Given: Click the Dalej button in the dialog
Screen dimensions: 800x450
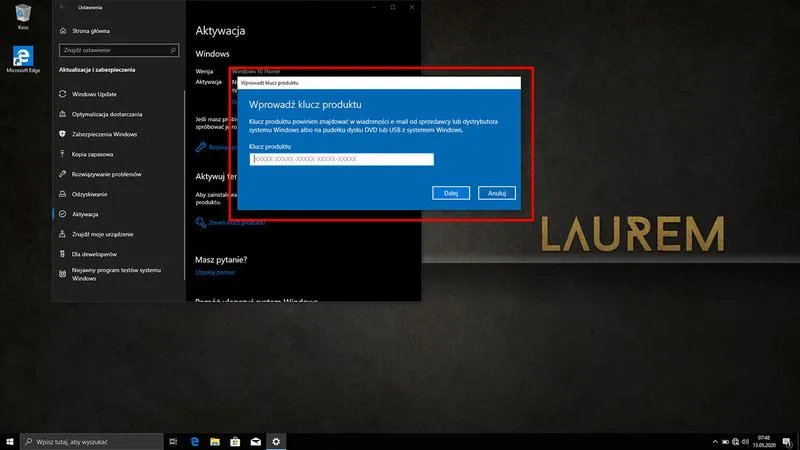Looking at the screenshot, I should pos(451,193).
